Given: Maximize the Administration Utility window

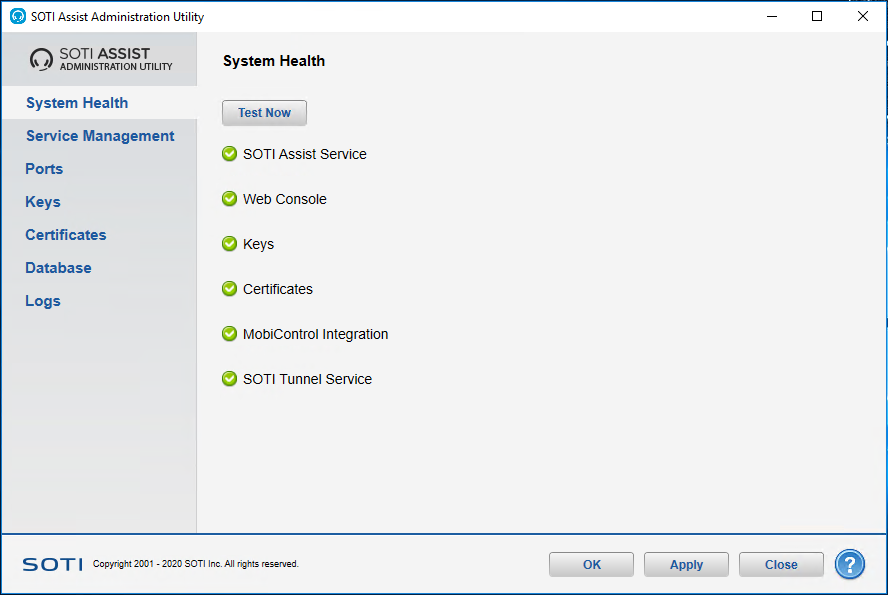Looking at the screenshot, I should [817, 16].
